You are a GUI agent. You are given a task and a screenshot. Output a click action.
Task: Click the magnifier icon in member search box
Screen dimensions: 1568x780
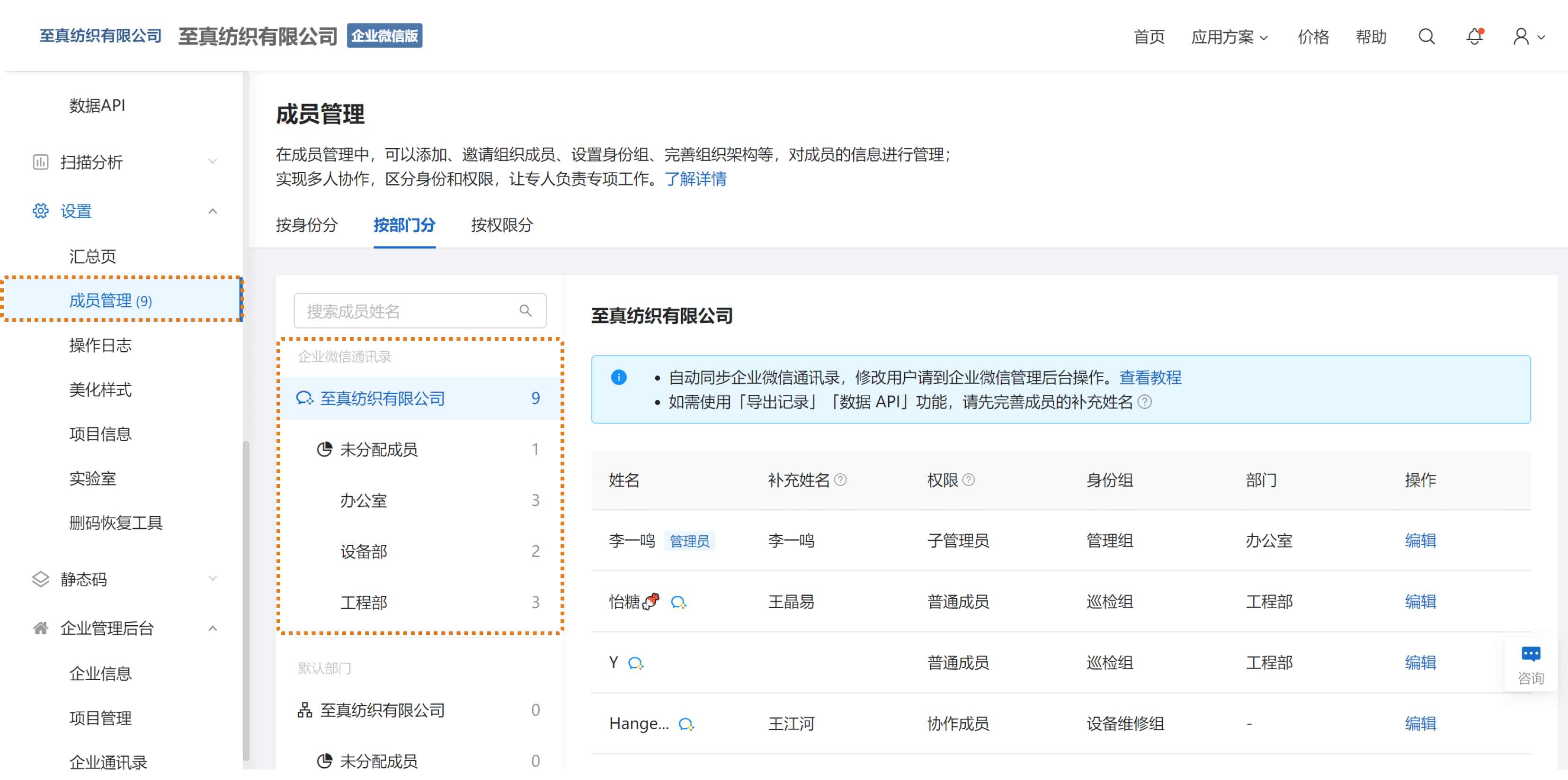pyautogui.click(x=526, y=311)
